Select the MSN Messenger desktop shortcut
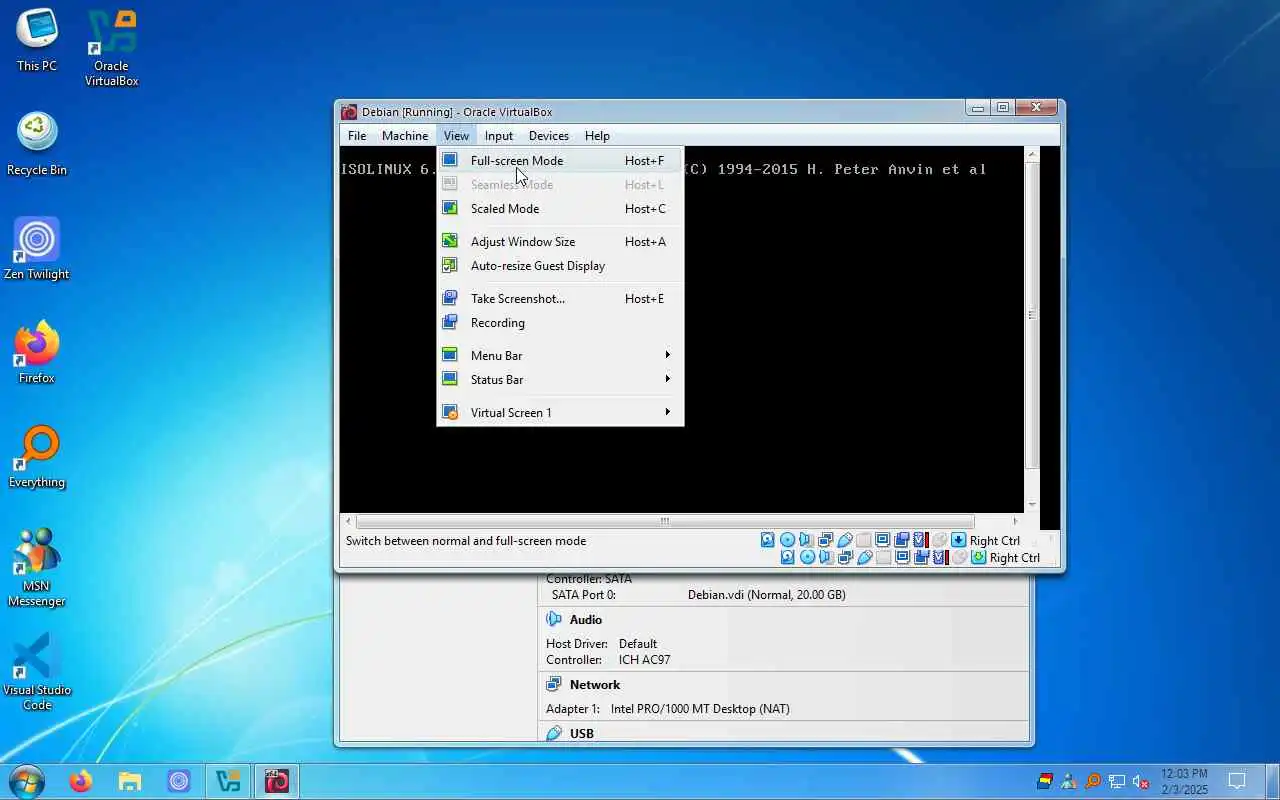This screenshot has height=800, width=1280. (x=37, y=567)
